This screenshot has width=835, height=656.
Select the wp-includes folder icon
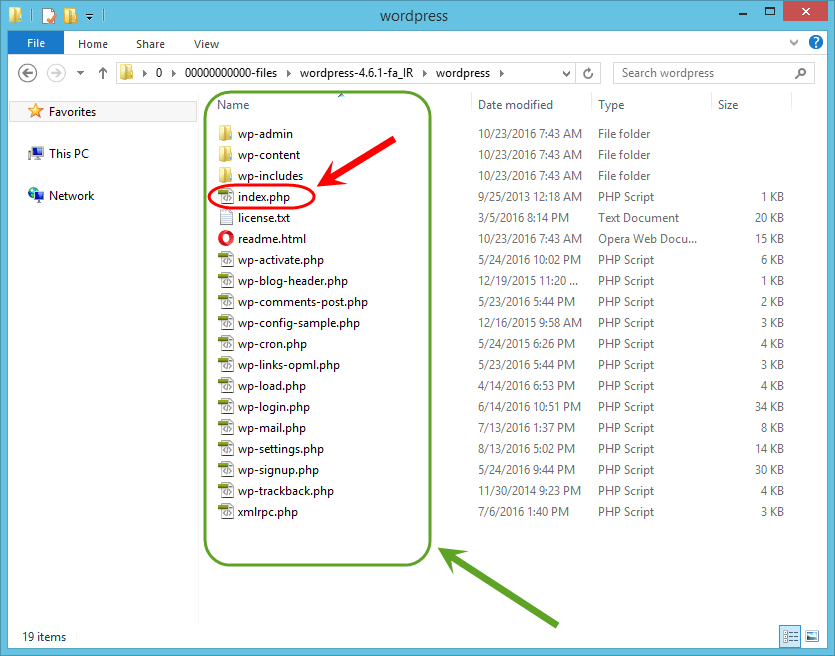[225, 175]
